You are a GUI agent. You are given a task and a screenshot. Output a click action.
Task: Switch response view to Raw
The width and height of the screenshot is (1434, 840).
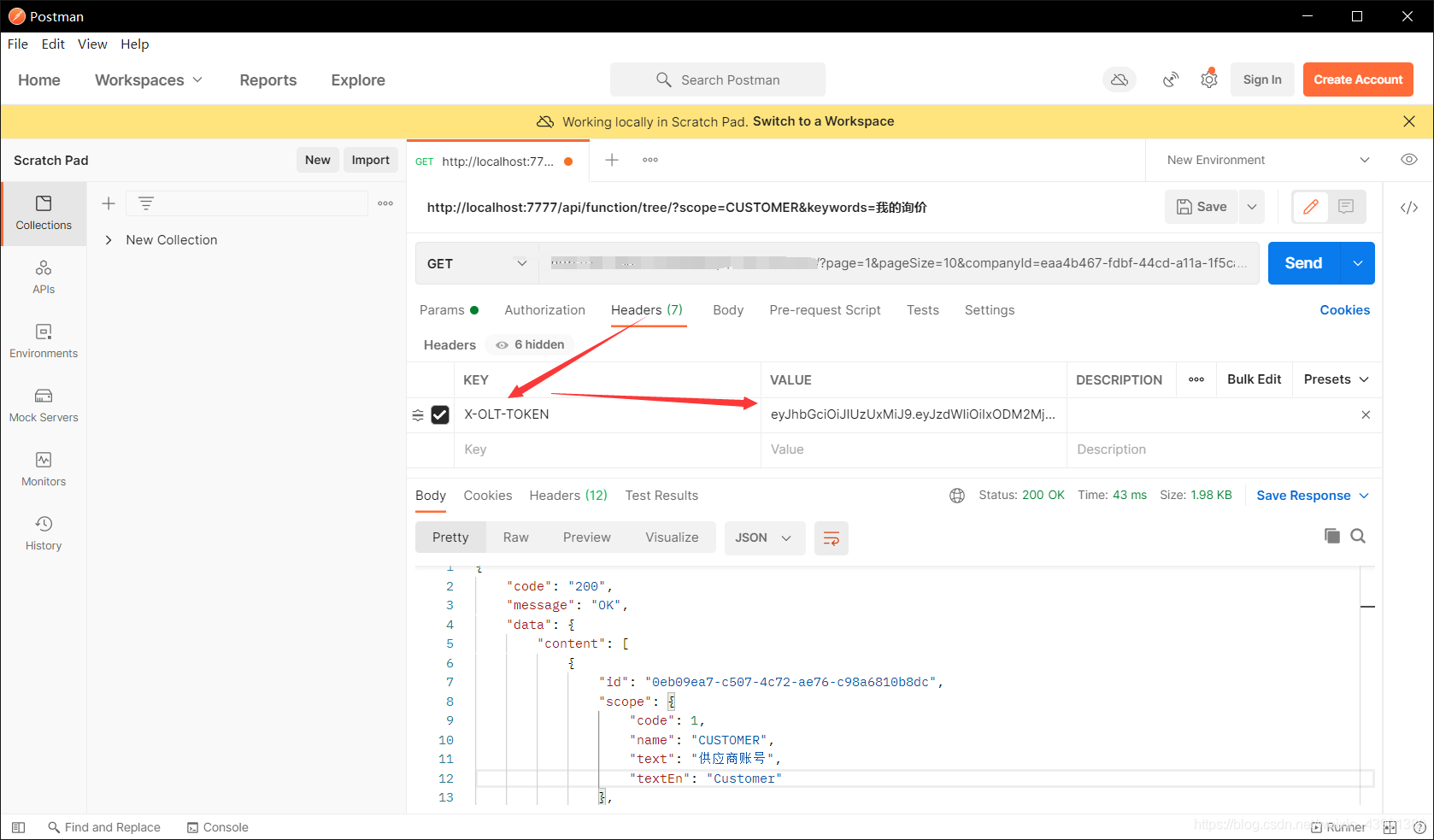[x=515, y=537]
